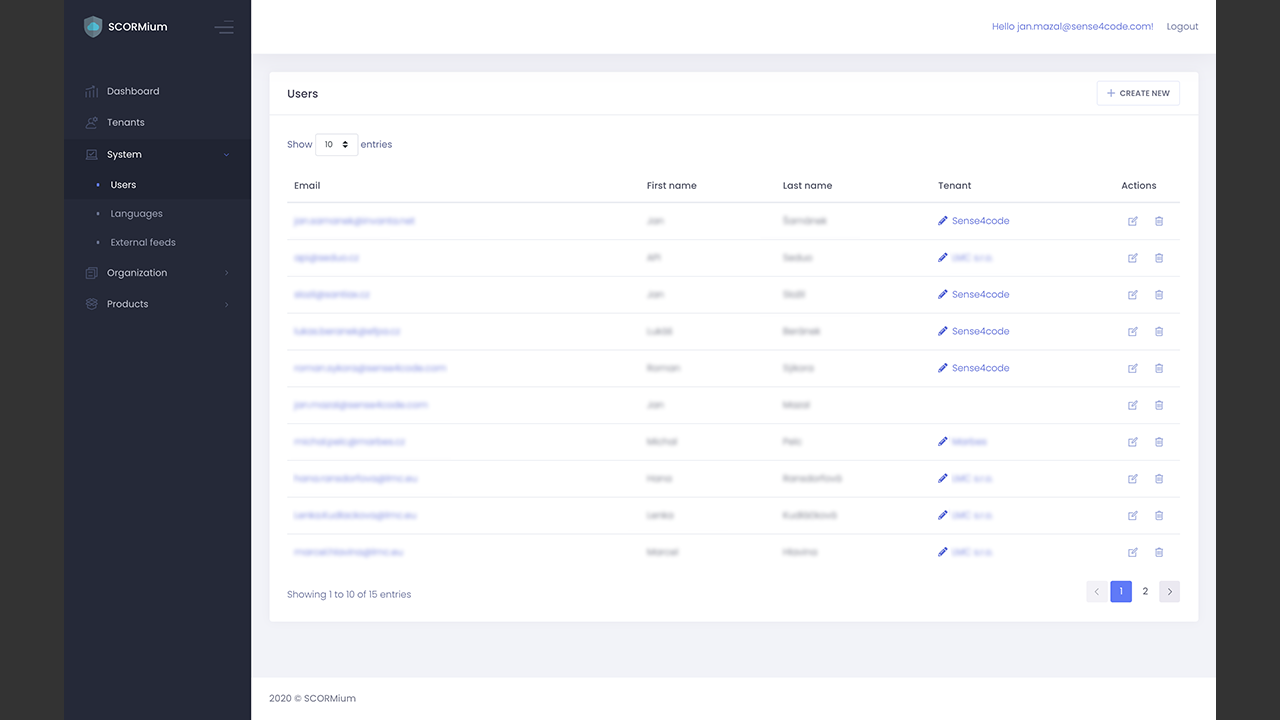Go to page 2 of users
The image size is (1280, 720).
1145,592
